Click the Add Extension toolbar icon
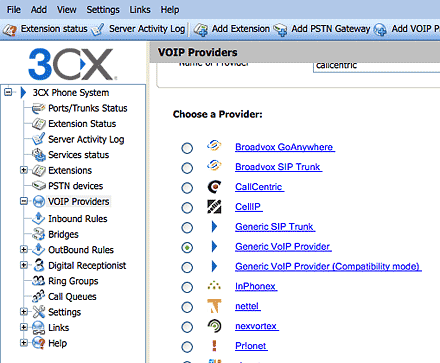 pyautogui.click(x=201, y=29)
